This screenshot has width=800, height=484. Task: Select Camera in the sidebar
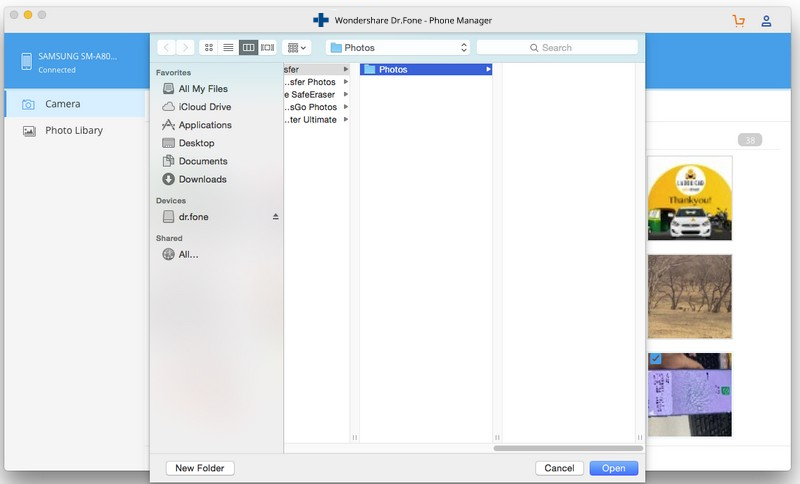coord(75,104)
